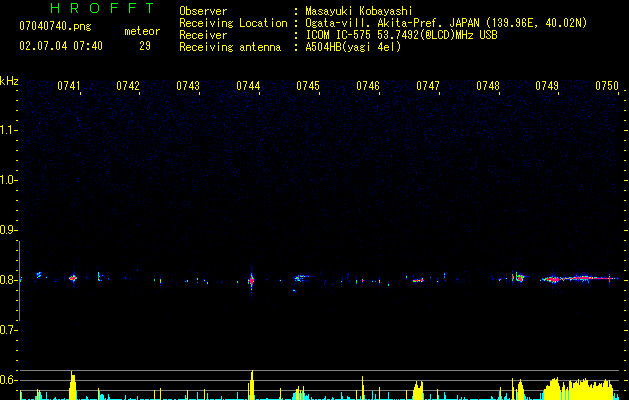This screenshot has height=400, width=629.
Task: Click the date stamp 02.07.04 07:40
Action: click(x=61, y=46)
